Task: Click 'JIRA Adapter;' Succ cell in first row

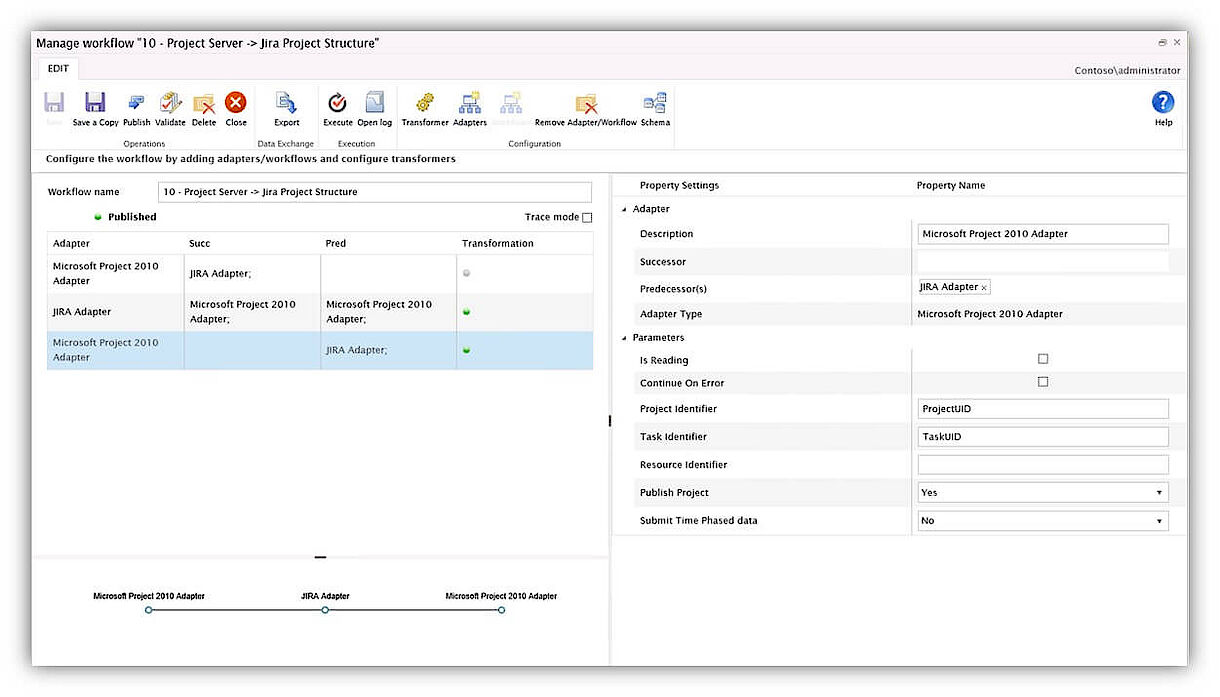Action: (252, 273)
